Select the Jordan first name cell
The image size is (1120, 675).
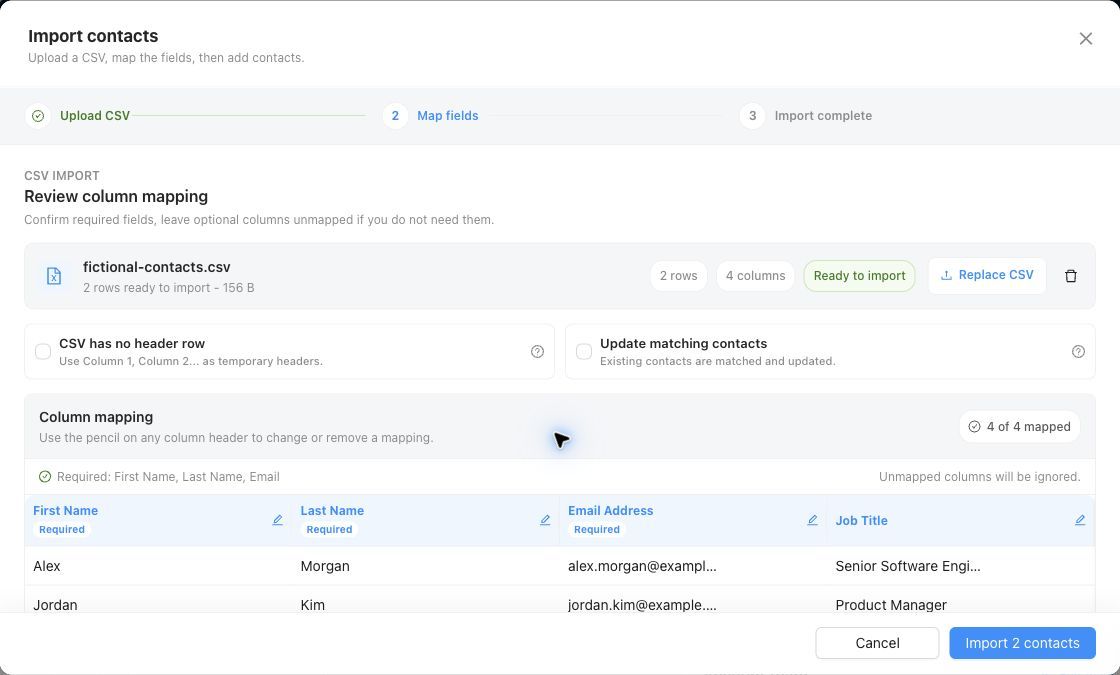click(x=158, y=600)
